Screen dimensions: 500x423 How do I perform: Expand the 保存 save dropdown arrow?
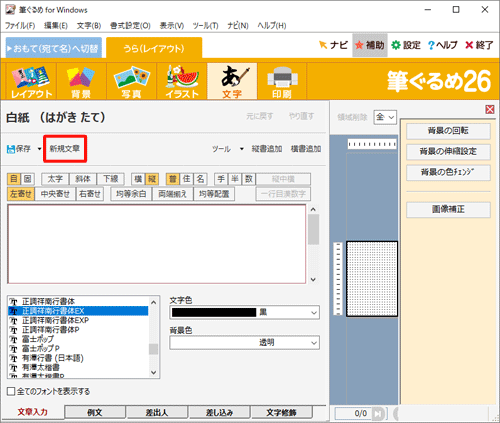[39, 149]
